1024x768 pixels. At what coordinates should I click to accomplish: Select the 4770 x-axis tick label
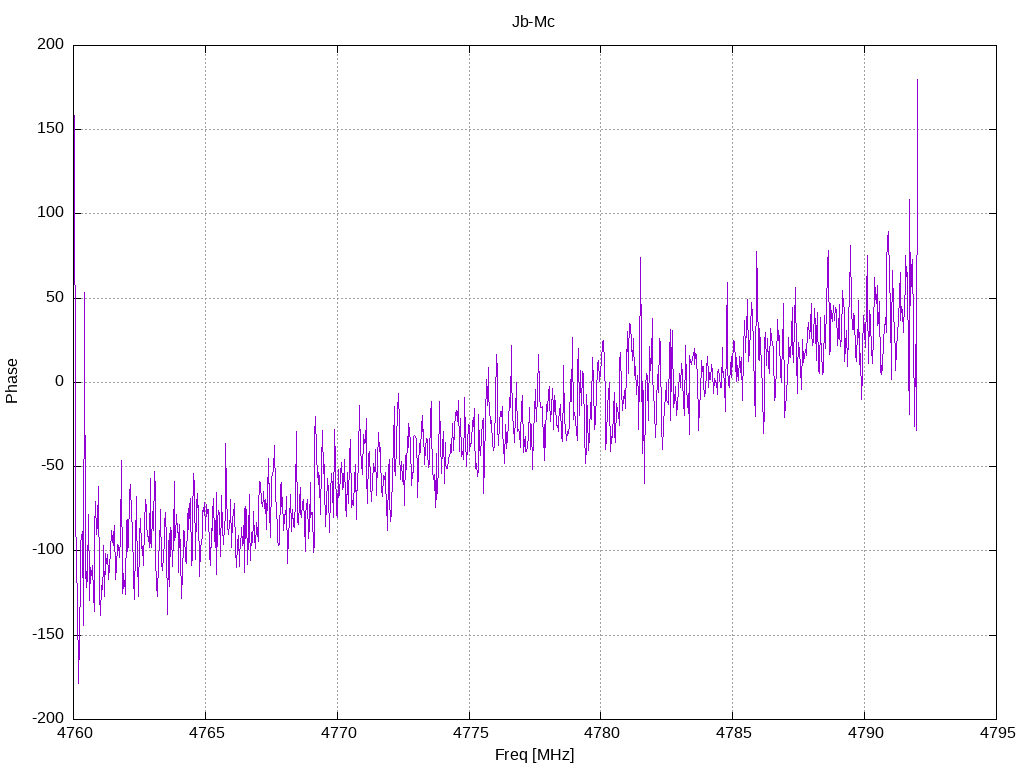click(x=337, y=735)
